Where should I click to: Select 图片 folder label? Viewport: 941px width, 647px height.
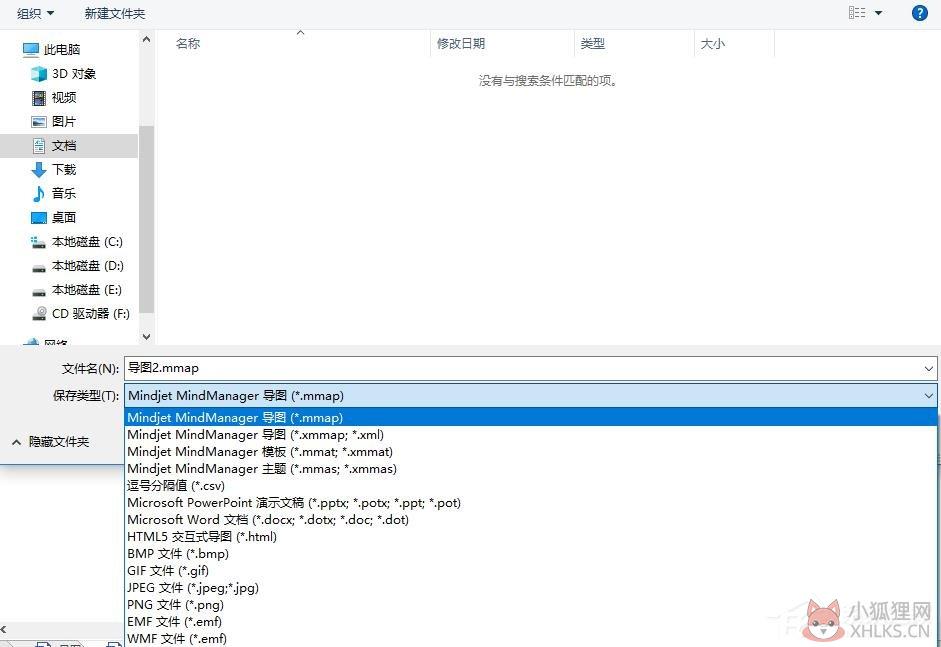(x=64, y=122)
